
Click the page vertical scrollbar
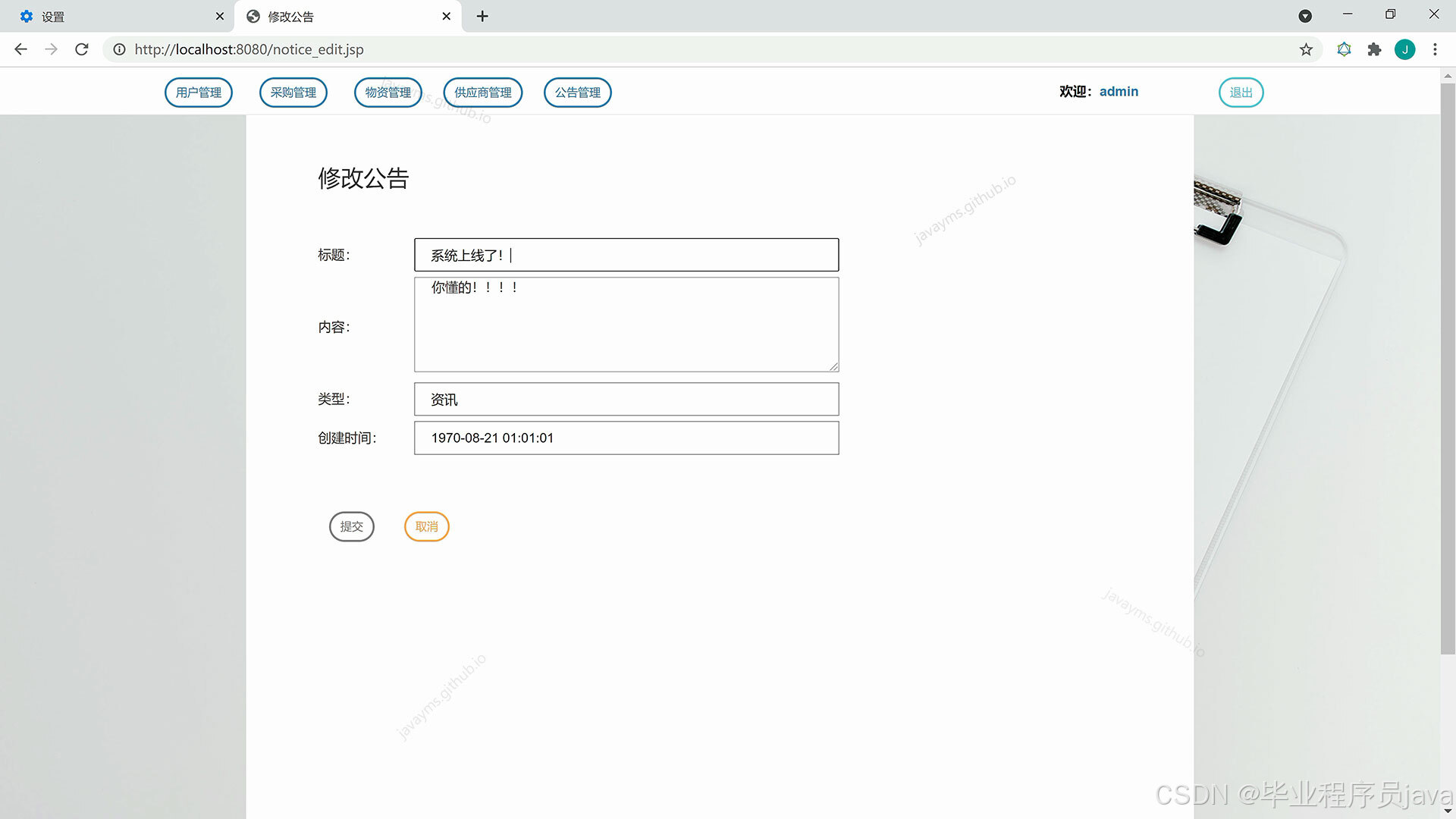[1448, 368]
